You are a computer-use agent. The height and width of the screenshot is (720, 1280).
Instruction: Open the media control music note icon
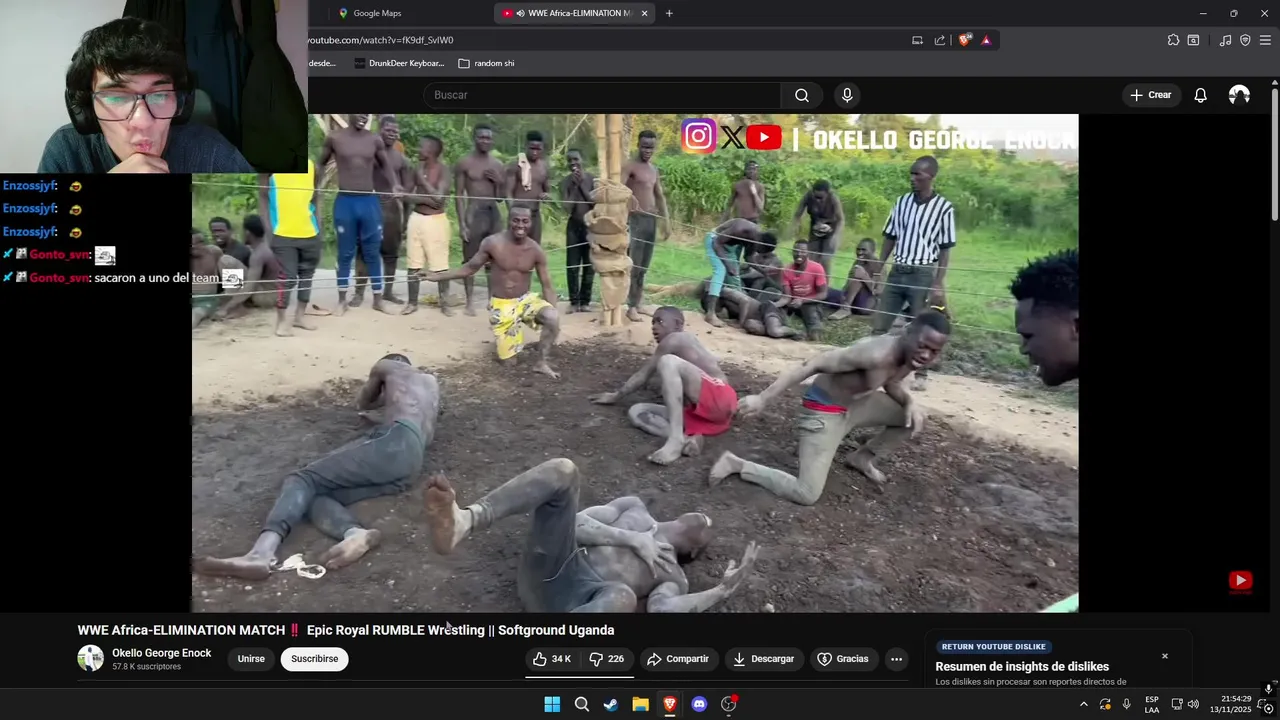click(x=1225, y=40)
